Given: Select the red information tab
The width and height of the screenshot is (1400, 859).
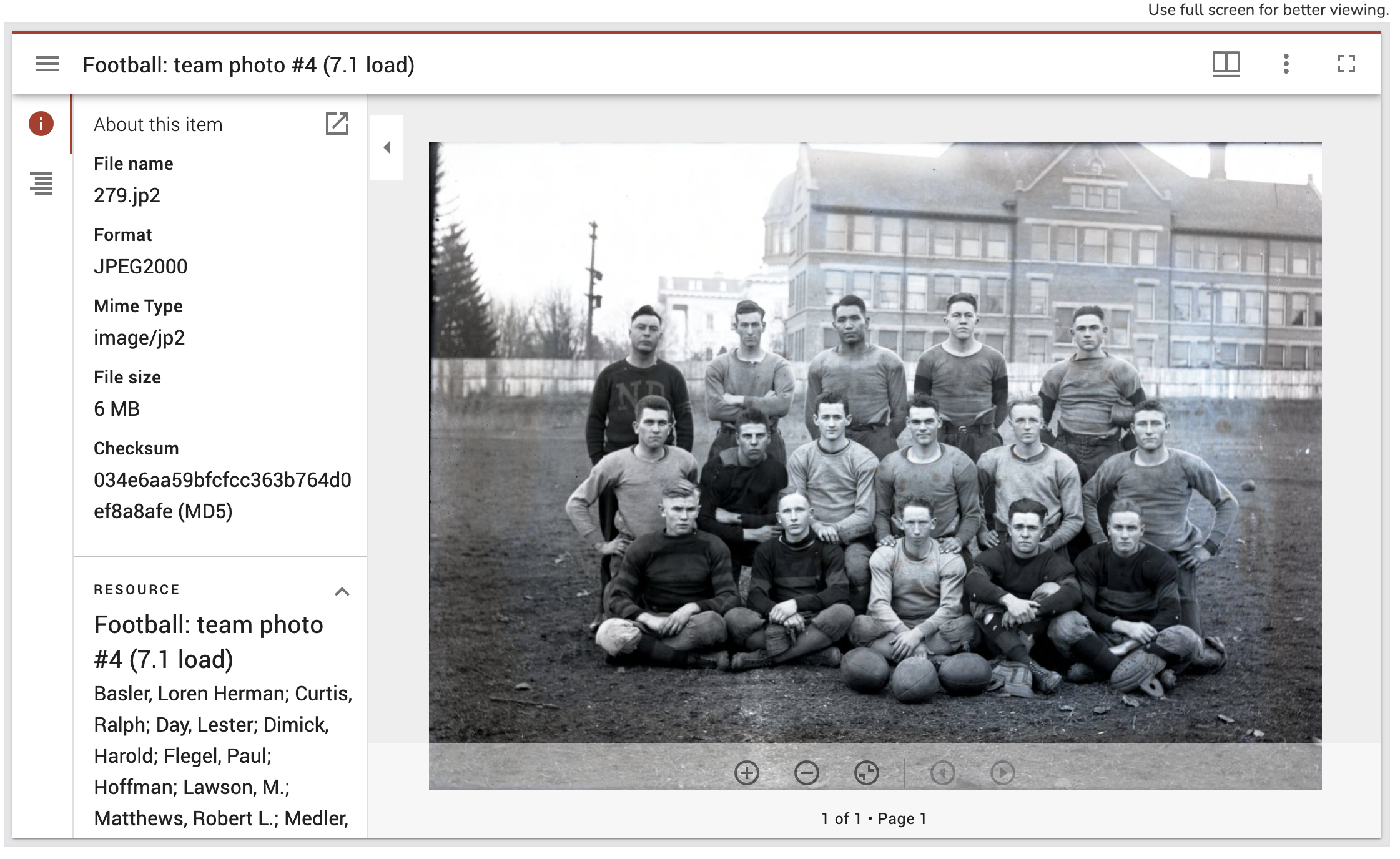Looking at the screenshot, I should 41,124.
